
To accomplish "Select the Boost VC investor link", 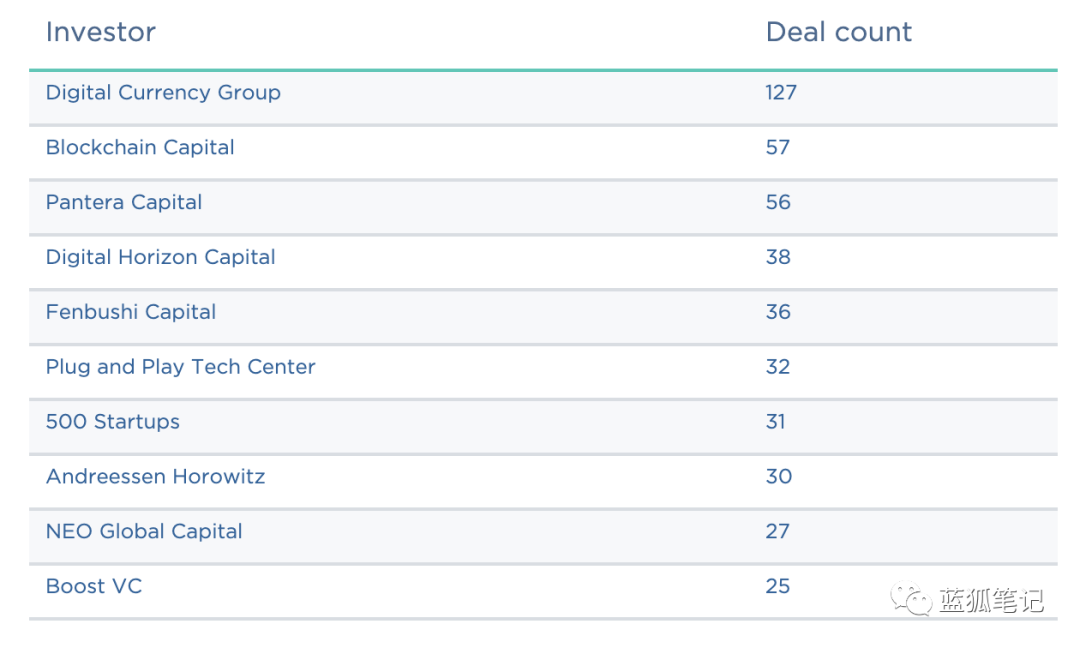I will (94, 587).
